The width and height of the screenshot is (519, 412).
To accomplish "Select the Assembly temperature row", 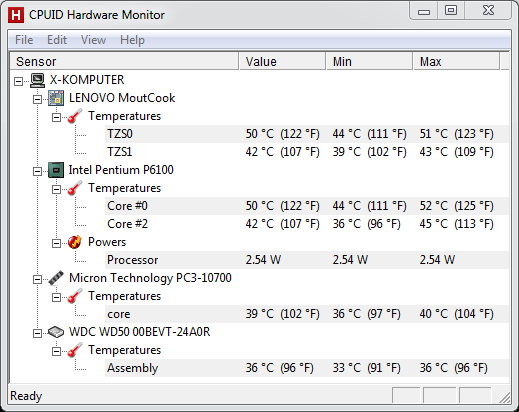I will [307, 368].
